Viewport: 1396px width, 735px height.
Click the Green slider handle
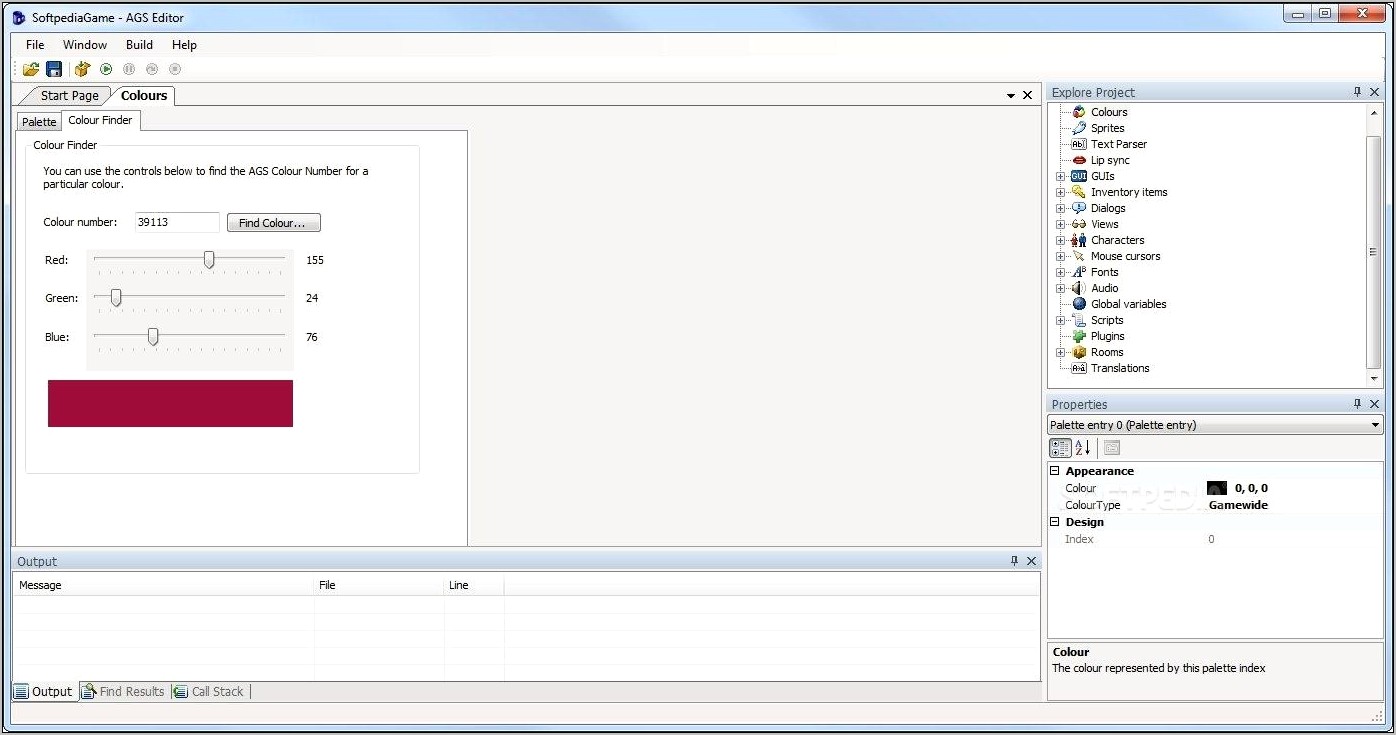click(x=116, y=298)
